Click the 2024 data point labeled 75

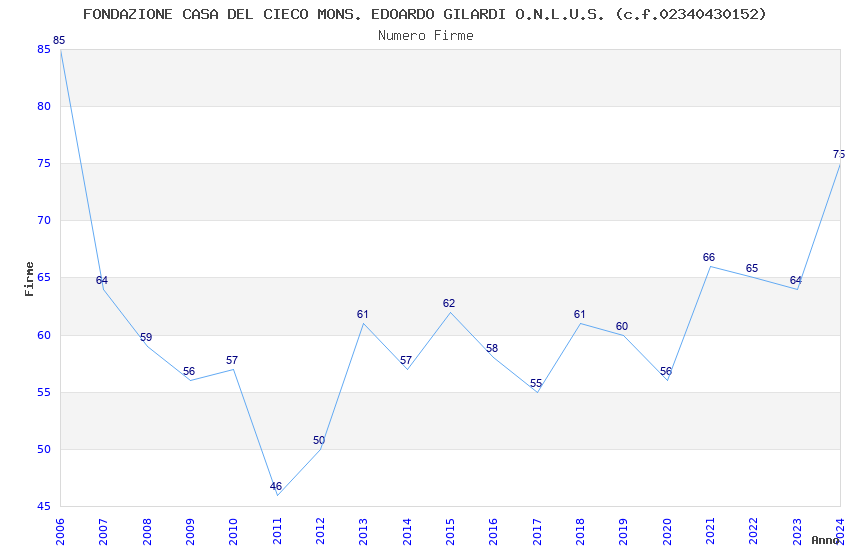839,163
